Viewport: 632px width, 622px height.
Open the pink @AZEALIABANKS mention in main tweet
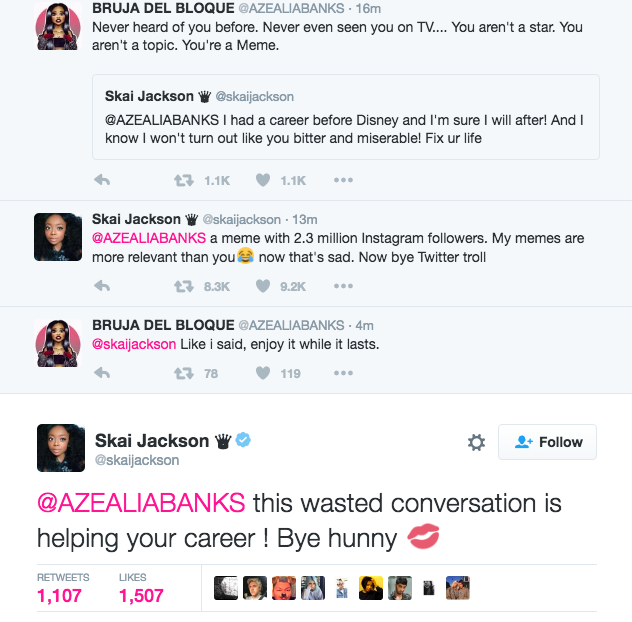click(x=141, y=502)
